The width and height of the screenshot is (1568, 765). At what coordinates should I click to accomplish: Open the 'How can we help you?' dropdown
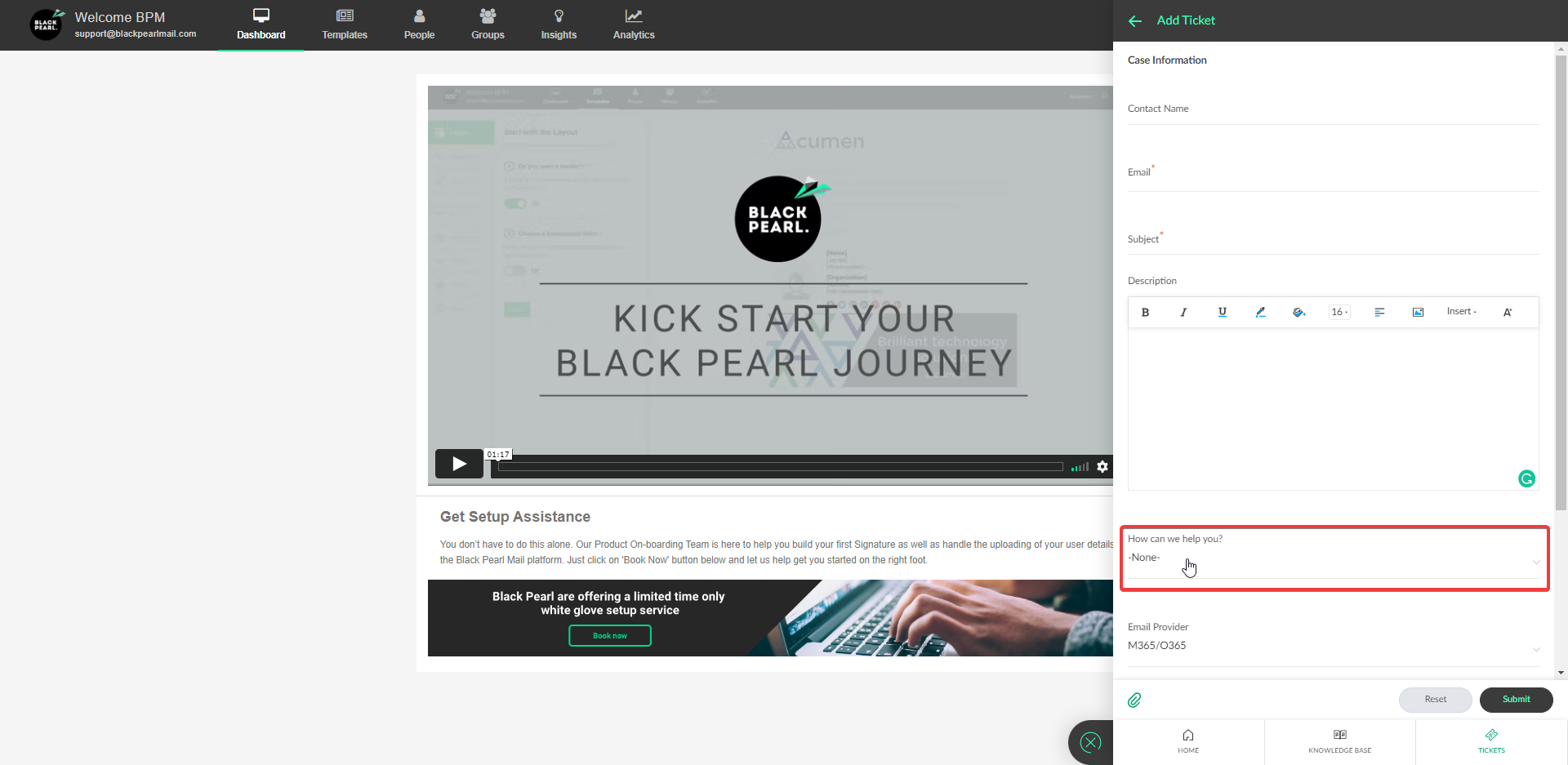point(1333,558)
